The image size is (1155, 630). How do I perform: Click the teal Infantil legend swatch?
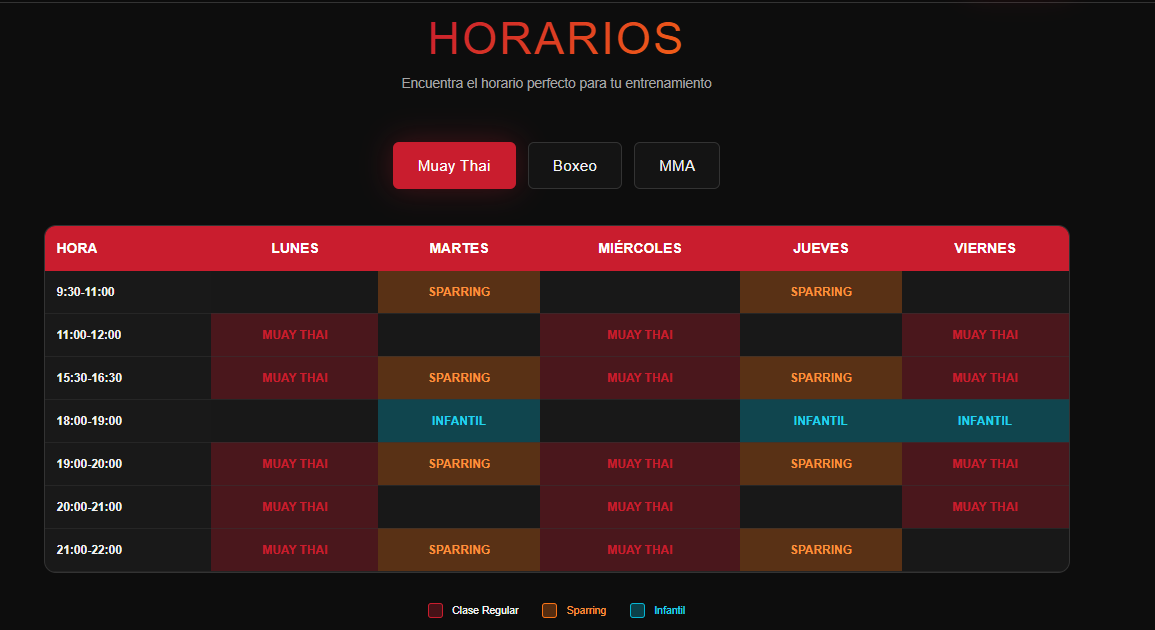coord(638,610)
